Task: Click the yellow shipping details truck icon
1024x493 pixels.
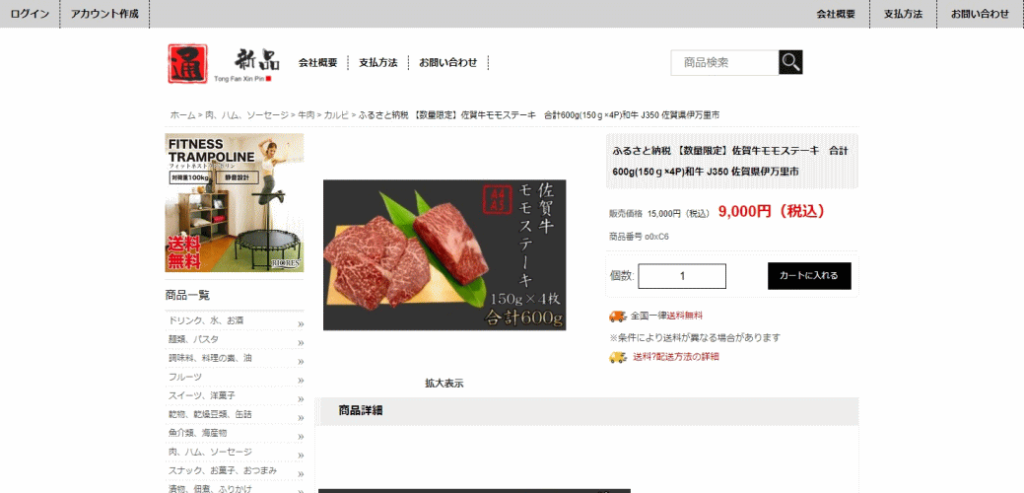Action: (x=618, y=357)
